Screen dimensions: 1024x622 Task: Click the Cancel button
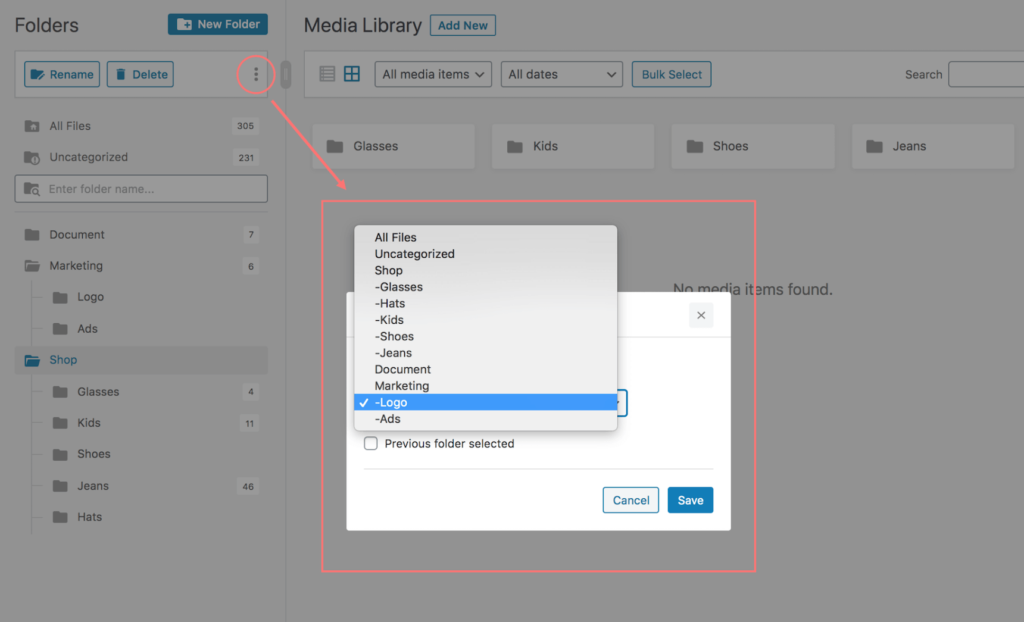click(x=631, y=500)
